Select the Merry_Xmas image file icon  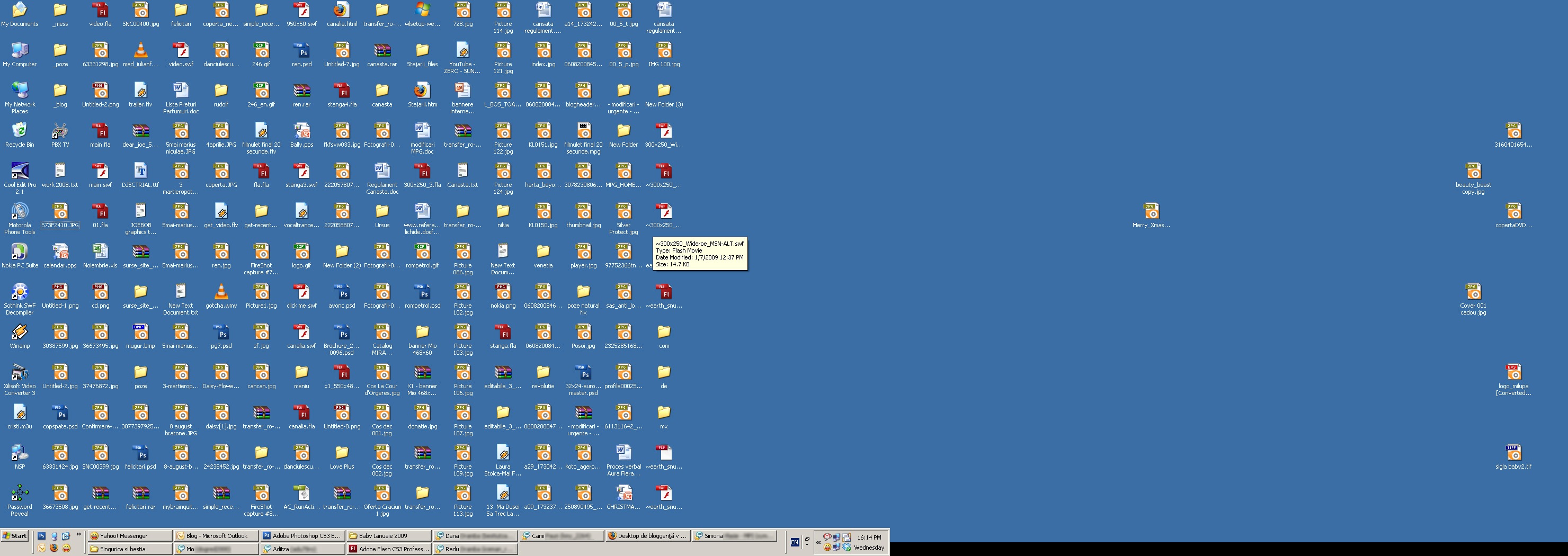pyautogui.click(x=1151, y=212)
